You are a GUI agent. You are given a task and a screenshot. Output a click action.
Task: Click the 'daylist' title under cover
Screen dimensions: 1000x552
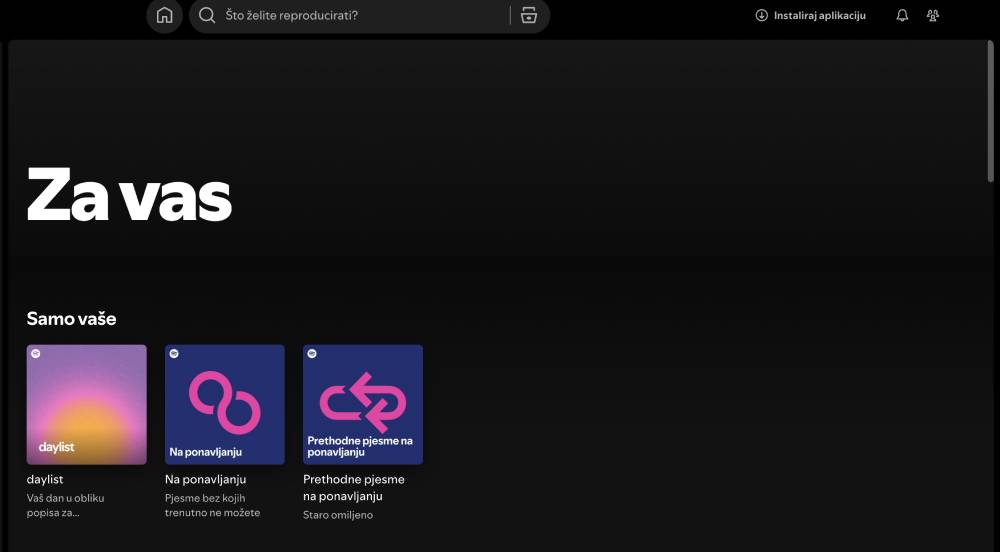45,479
